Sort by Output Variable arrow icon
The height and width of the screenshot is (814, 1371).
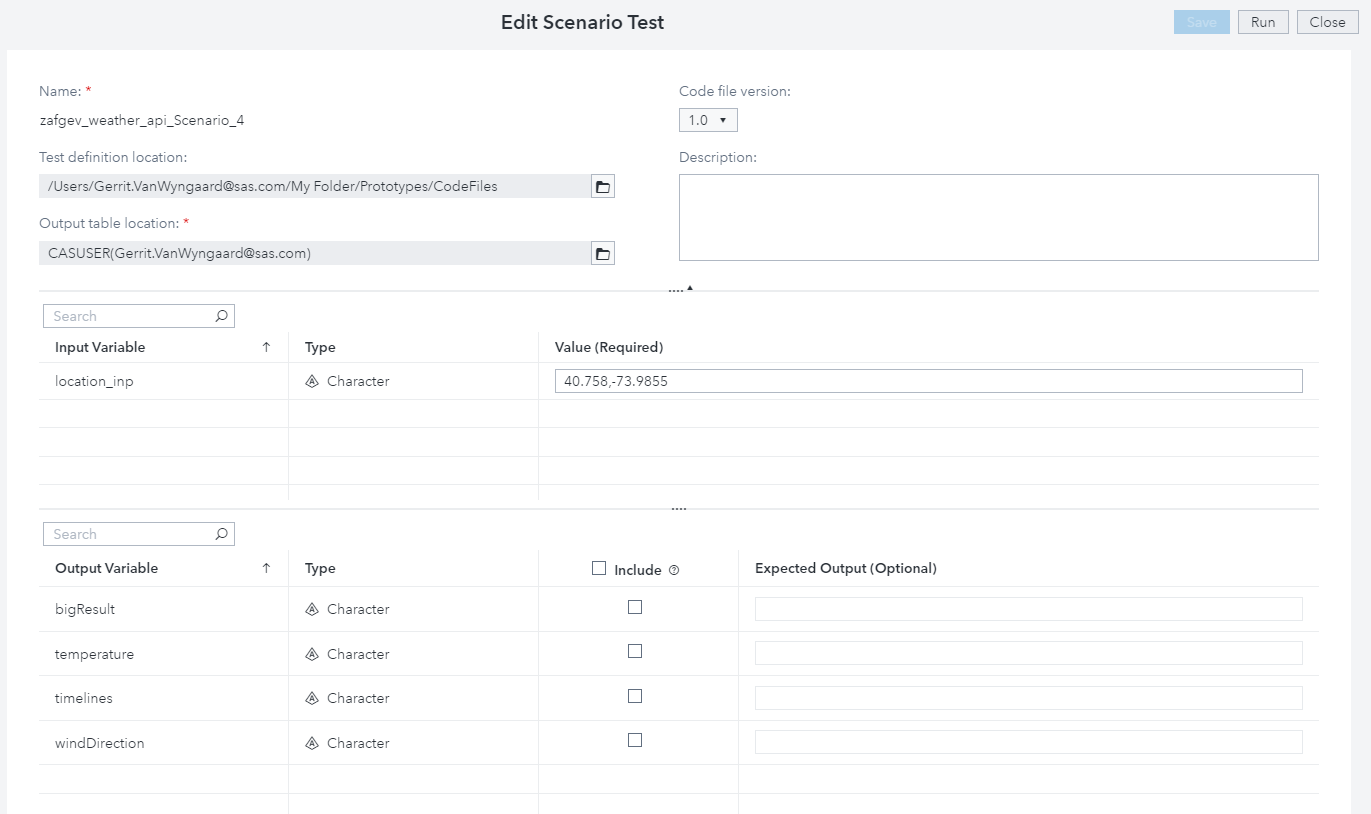click(266, 568)
